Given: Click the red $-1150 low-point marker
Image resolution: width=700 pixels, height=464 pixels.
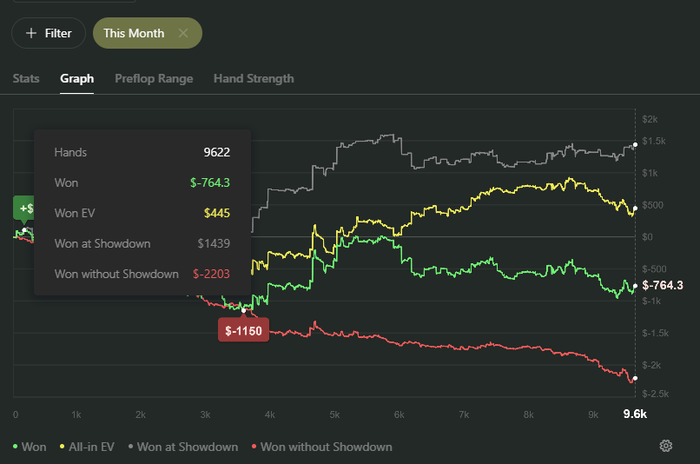Looking at the screenshot, I should [243, 330].
